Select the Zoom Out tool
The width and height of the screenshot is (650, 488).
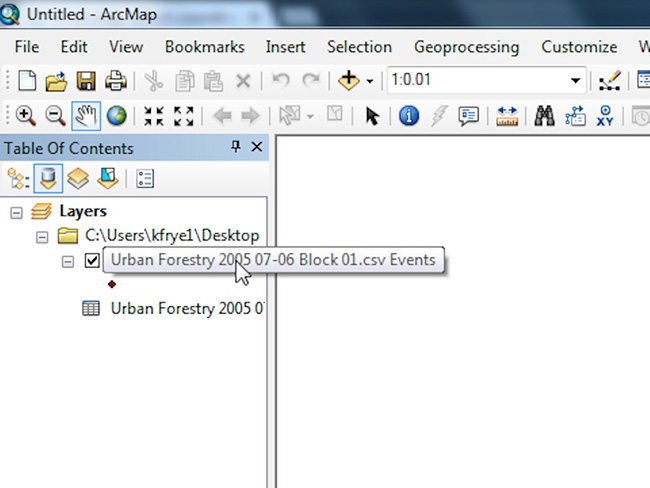56,116
